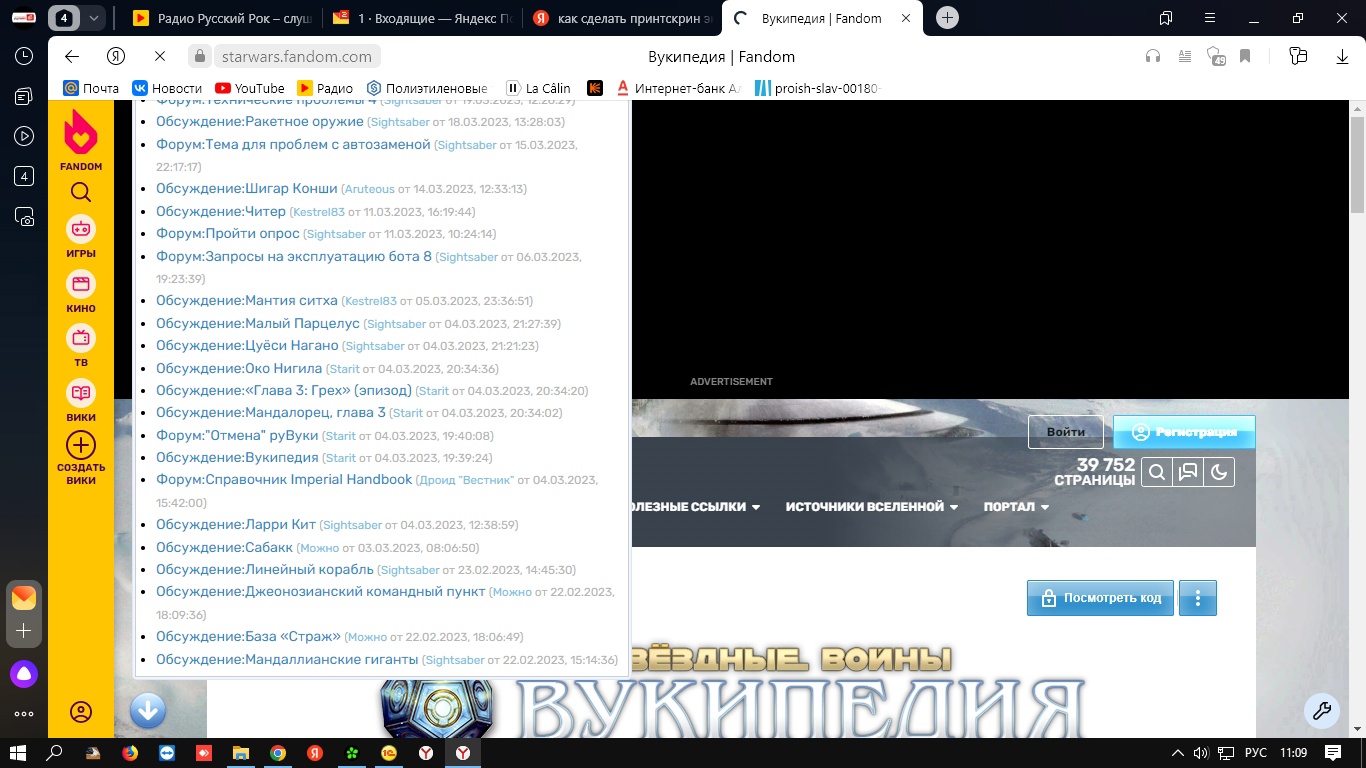The width and height of the screenshot is (1366, 768).
Task: Bookmark this page with the bookmark icon
Action: (x=1245, y=57)
